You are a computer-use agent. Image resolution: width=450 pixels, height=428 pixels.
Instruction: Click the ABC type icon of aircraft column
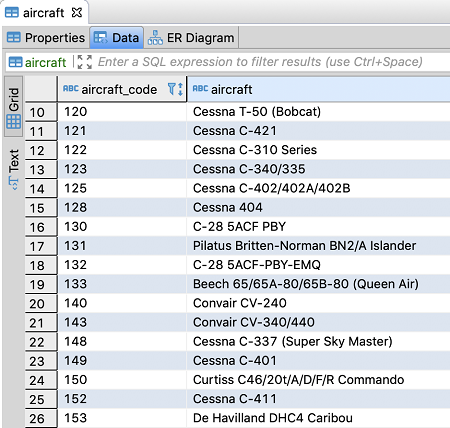click(x=200, y=89)
